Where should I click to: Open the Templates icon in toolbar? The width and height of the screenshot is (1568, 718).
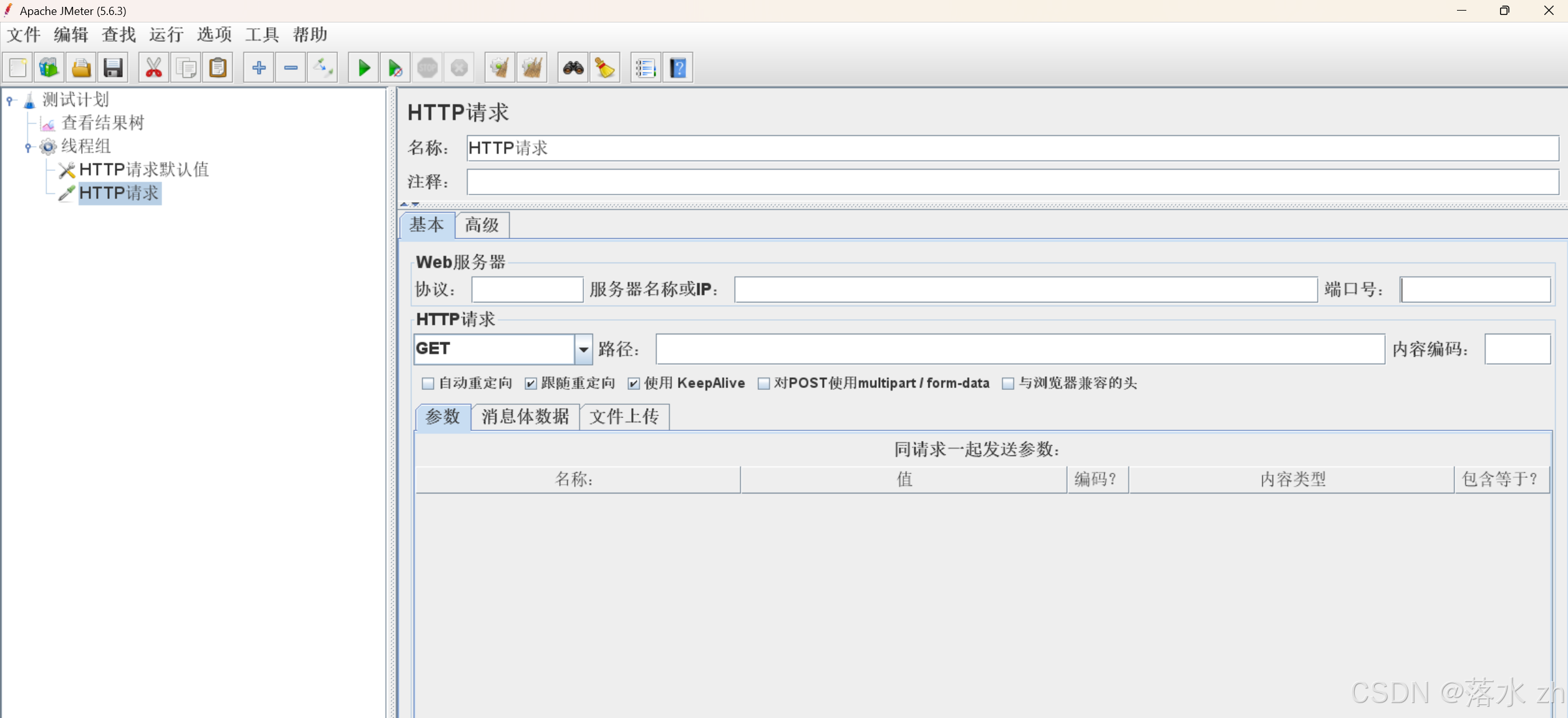pos(49,67)
